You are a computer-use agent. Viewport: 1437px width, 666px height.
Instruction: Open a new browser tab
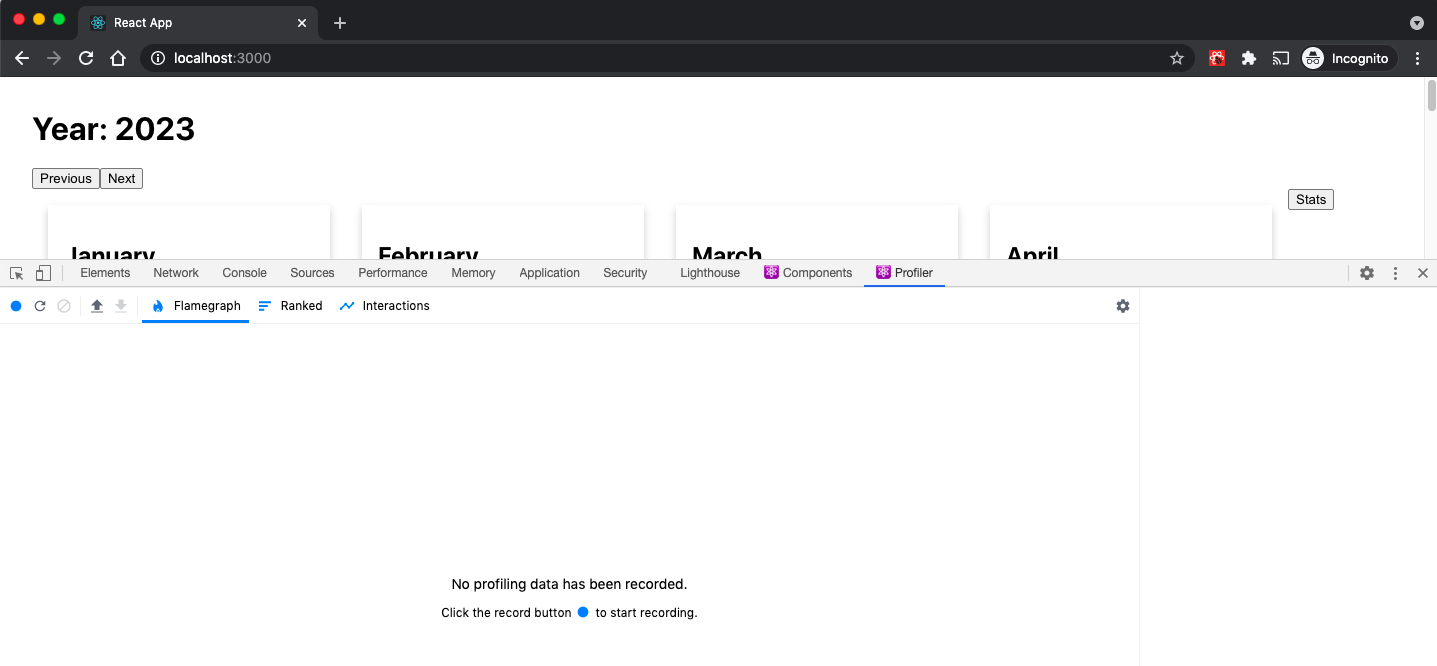pyautogui.click(x=340, y=23)
